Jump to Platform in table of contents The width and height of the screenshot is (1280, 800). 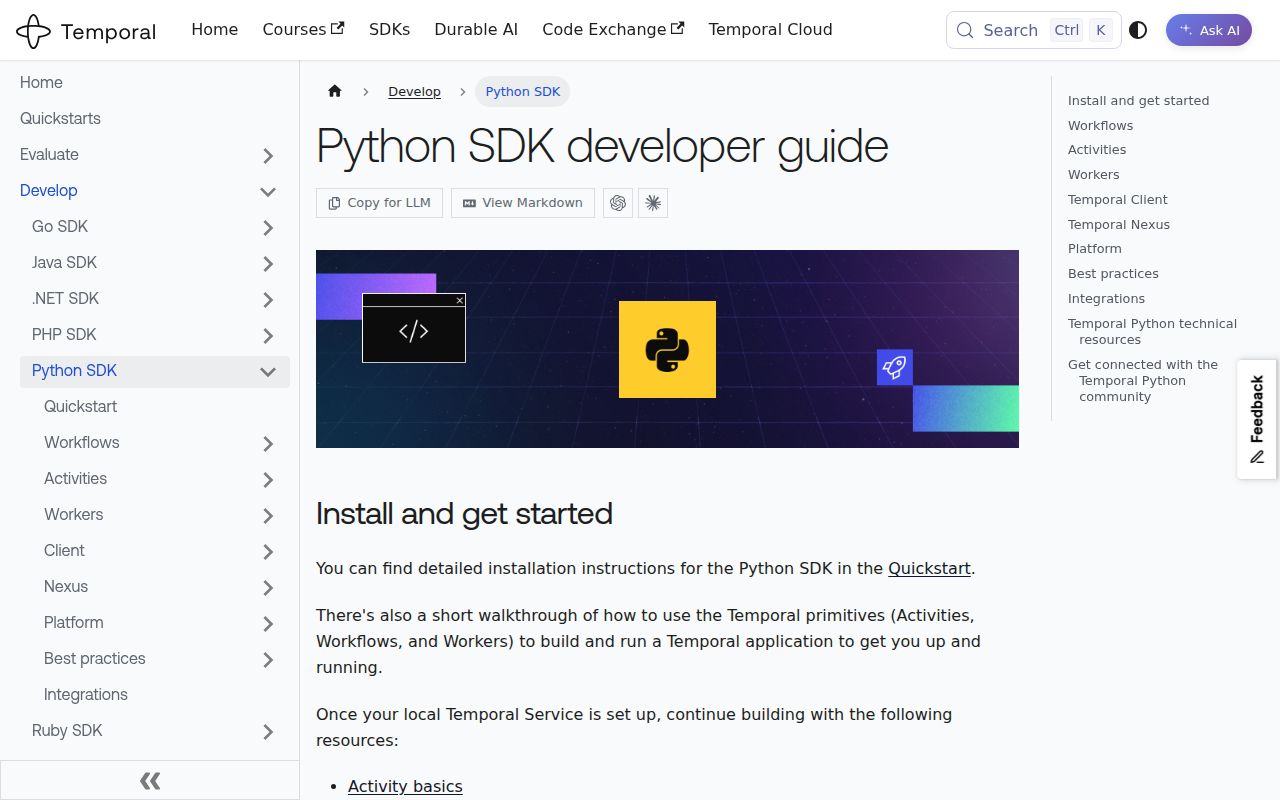point(1094,248)
